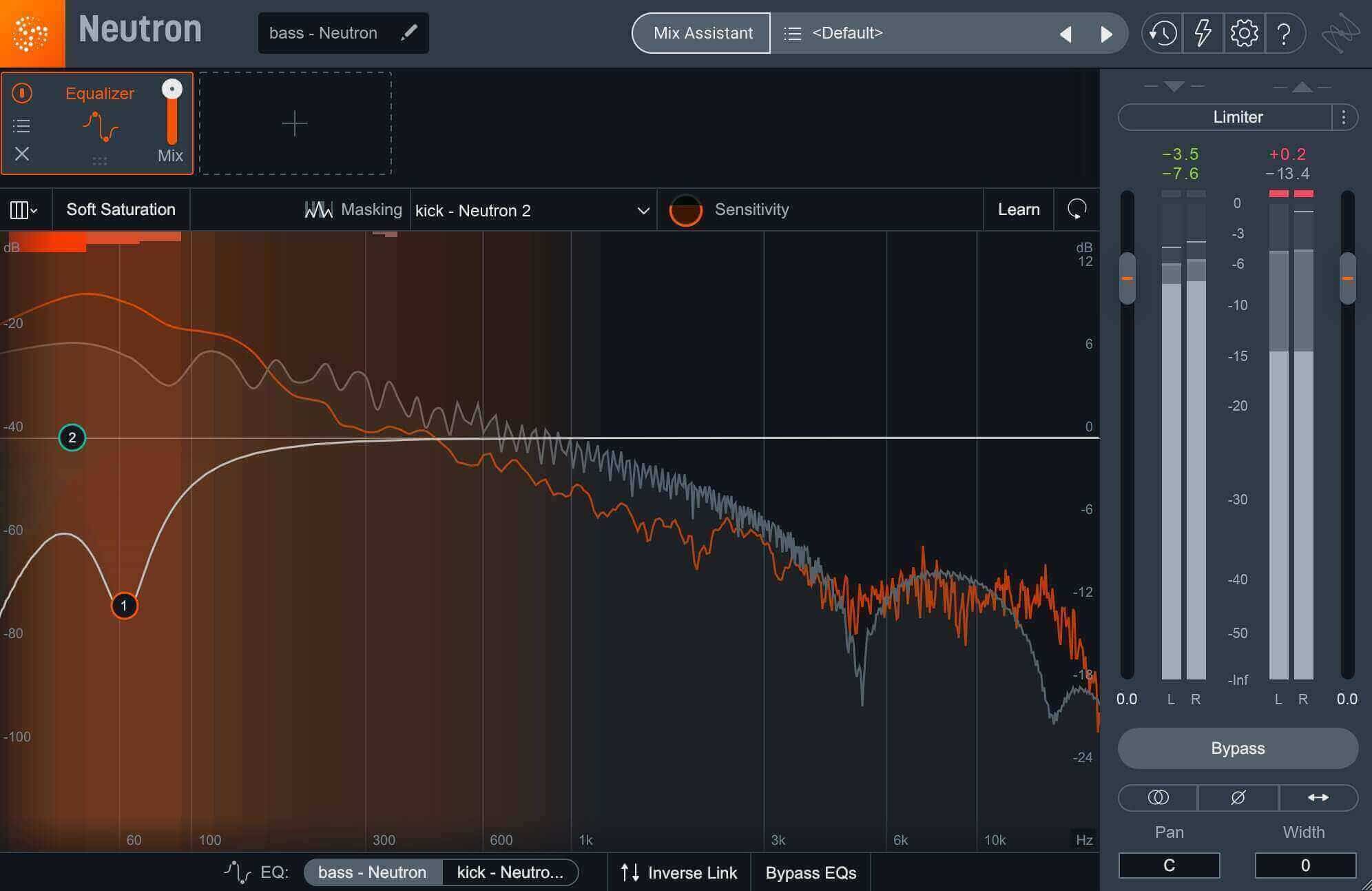This screenshot has width=1372, height=891.
Task: Click the Learn button
Action: 1019,209
